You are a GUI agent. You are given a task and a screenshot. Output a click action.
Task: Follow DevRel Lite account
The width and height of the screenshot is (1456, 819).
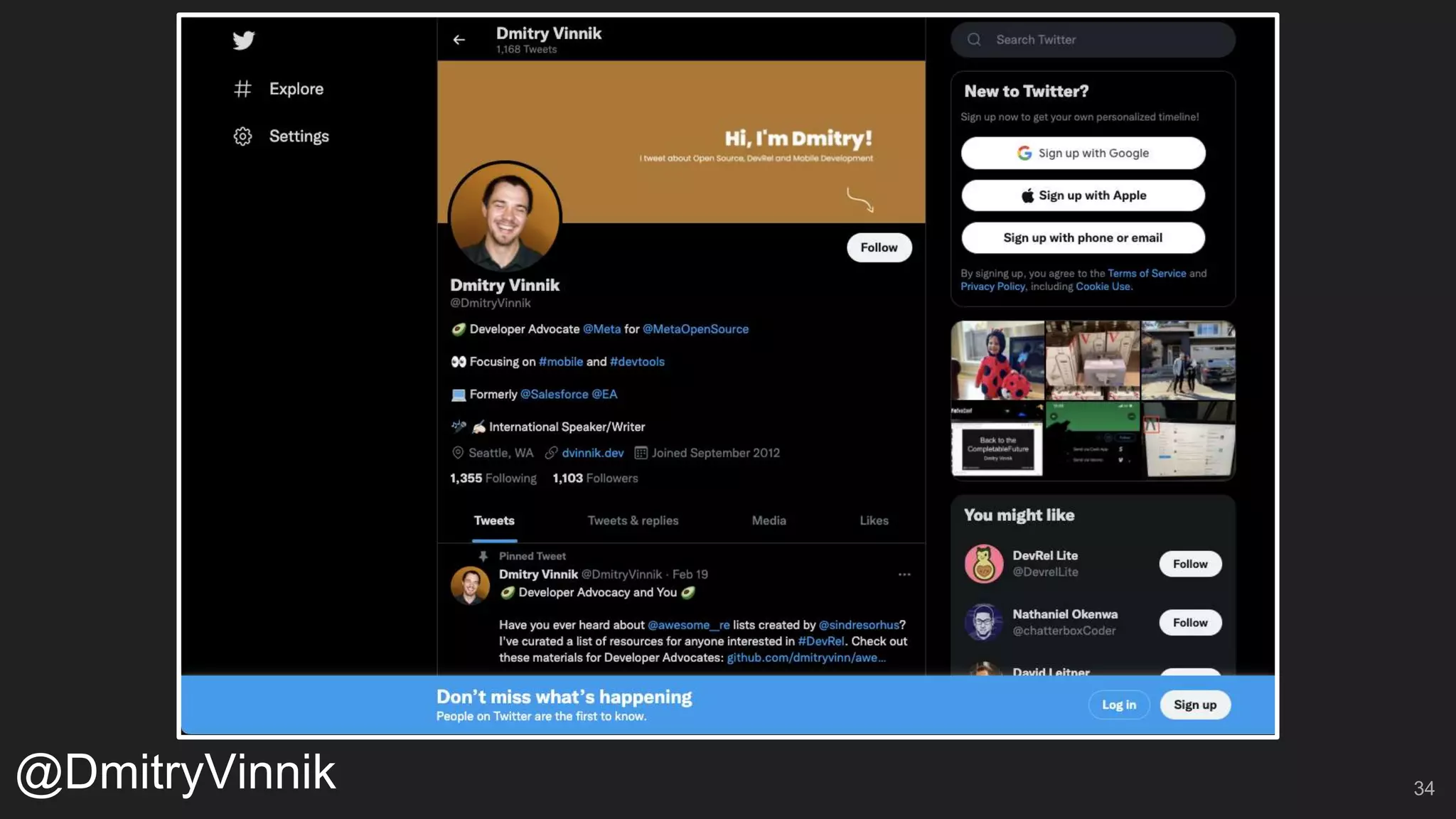click(x=1189, y=564)
